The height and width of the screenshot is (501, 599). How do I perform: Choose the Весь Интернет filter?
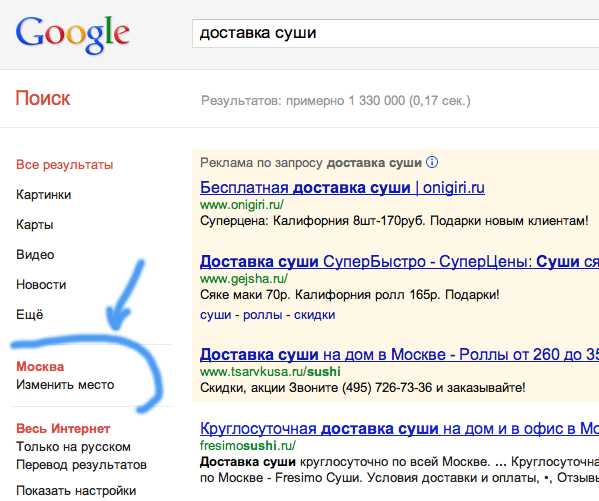pos(63,429)
